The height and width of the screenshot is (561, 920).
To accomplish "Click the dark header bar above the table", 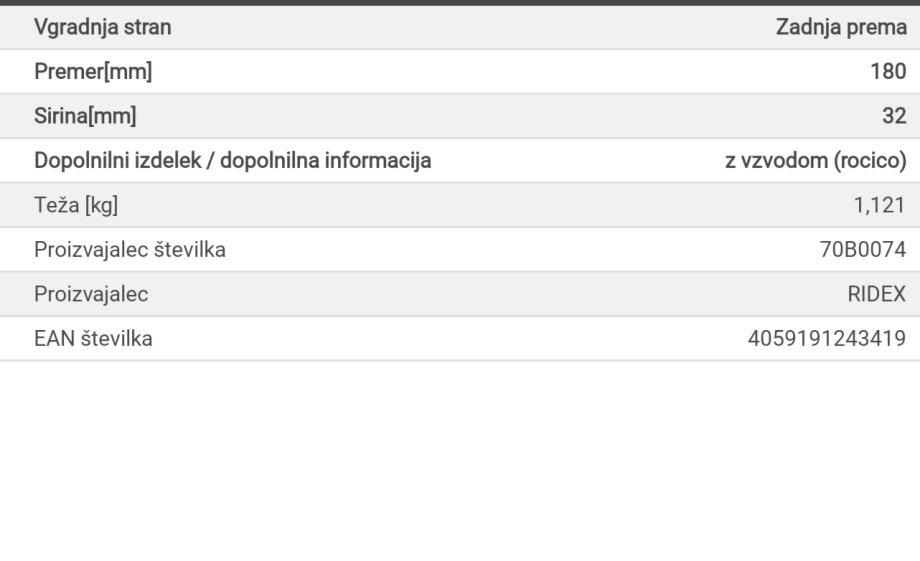I will [460, 3].
